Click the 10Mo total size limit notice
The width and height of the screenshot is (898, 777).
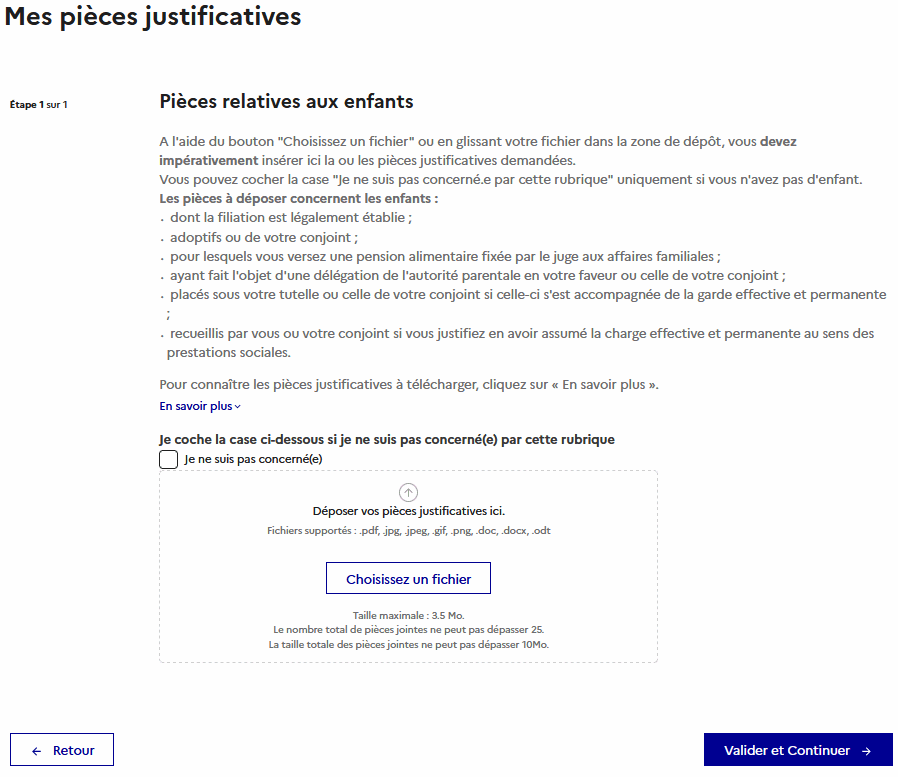408,645
